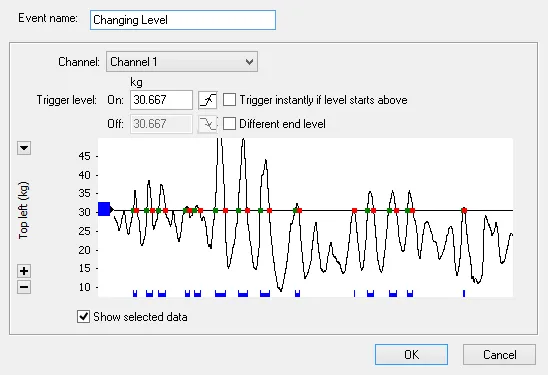Click the disabled Off trigger level field
Screen dimensions: 548x375
(161, 124)
